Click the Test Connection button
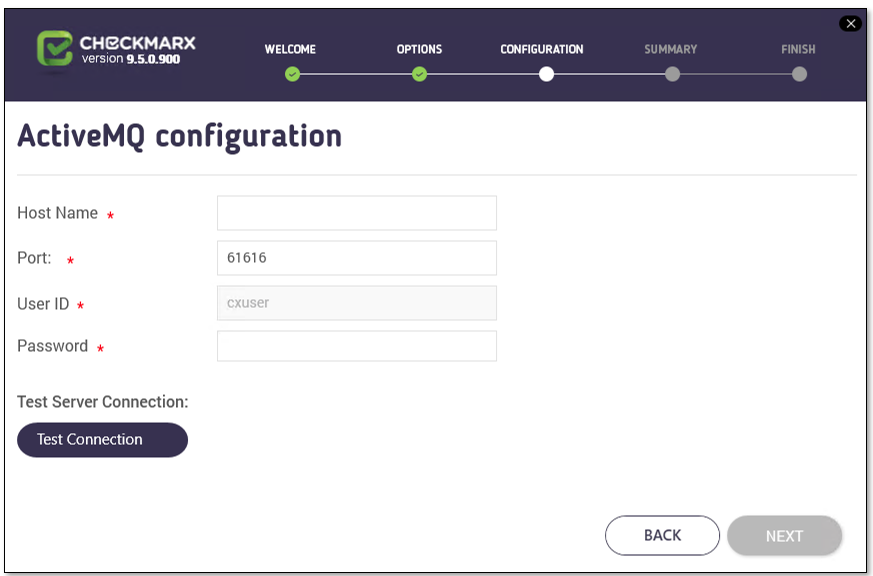Image resolution: width=873 pixels, height=576 pixels. [x=102, y=440]
